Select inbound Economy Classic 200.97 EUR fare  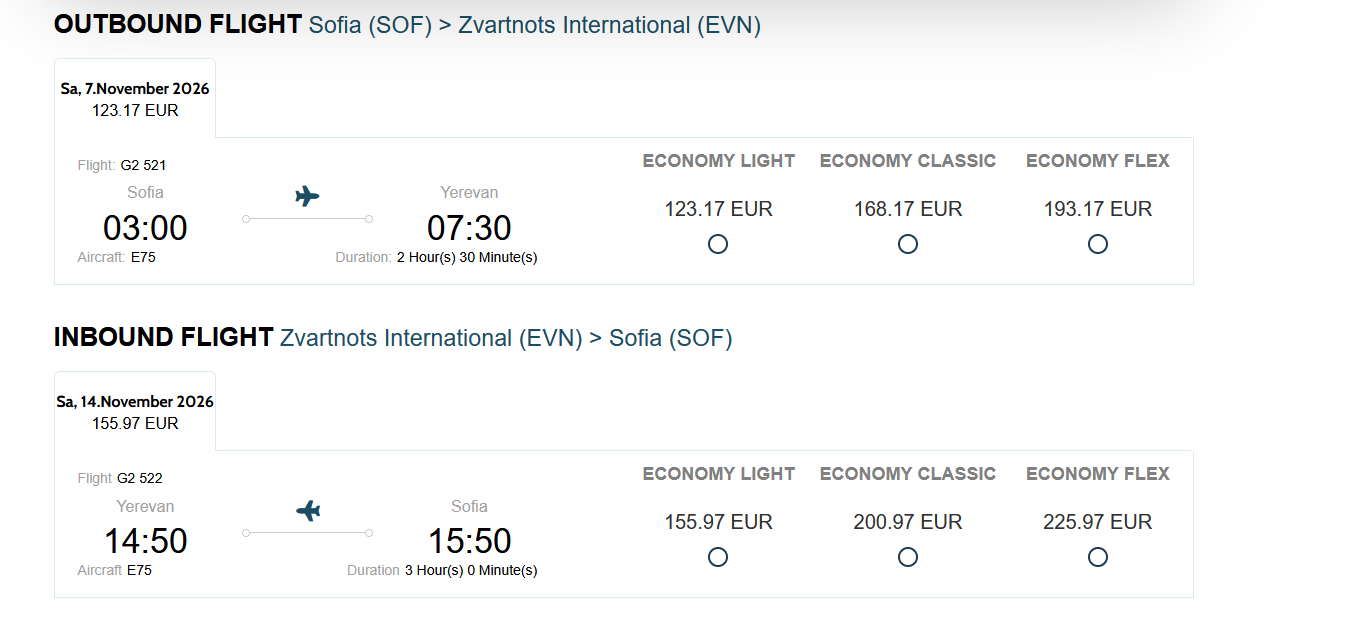coord(908,557)
